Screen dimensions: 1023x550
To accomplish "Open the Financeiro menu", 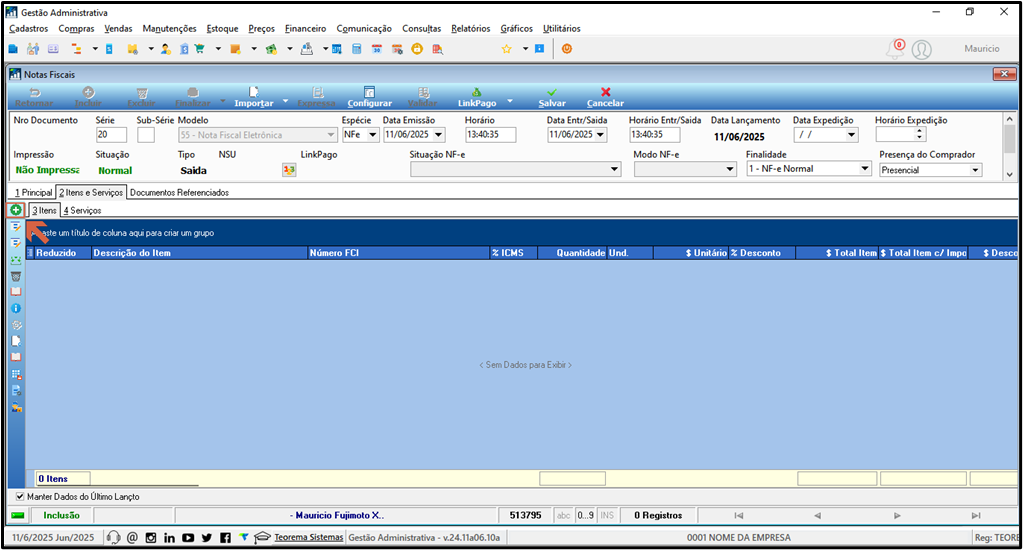I will tap(305, 29).
